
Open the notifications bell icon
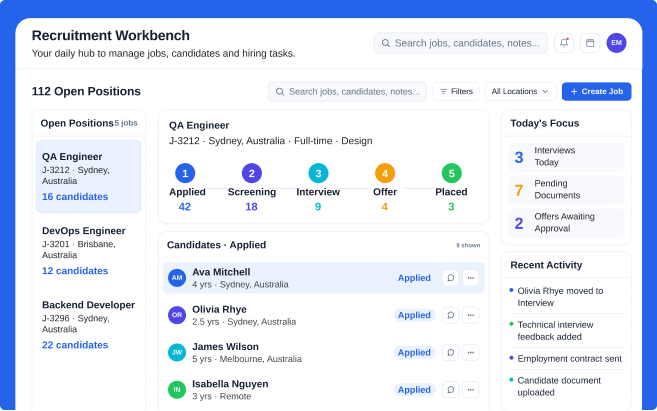pos(564,43)
